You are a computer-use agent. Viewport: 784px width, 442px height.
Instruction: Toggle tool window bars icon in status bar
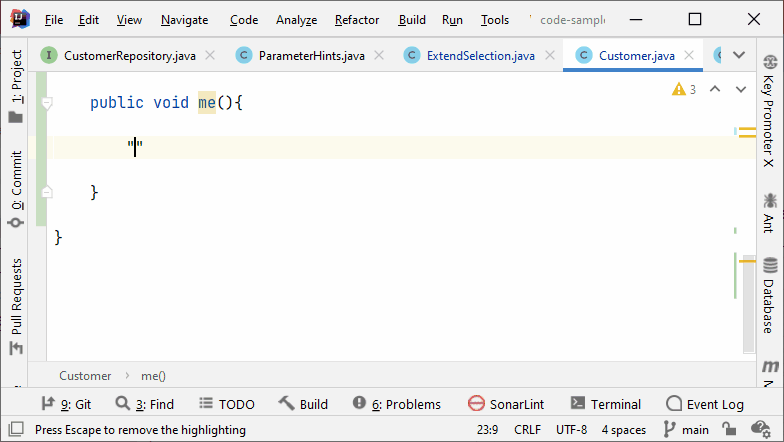click(16, 429)
